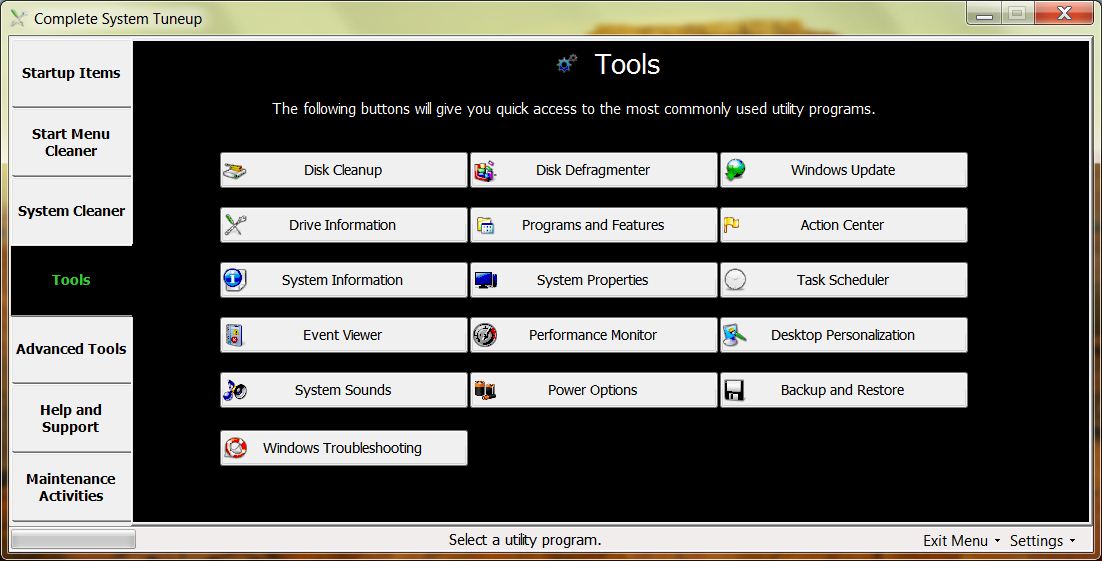The image size is (1102, 561).
Task: Click the Windows Troubleshooting lifebuoy icon
Action: click(x=236, y=448)
